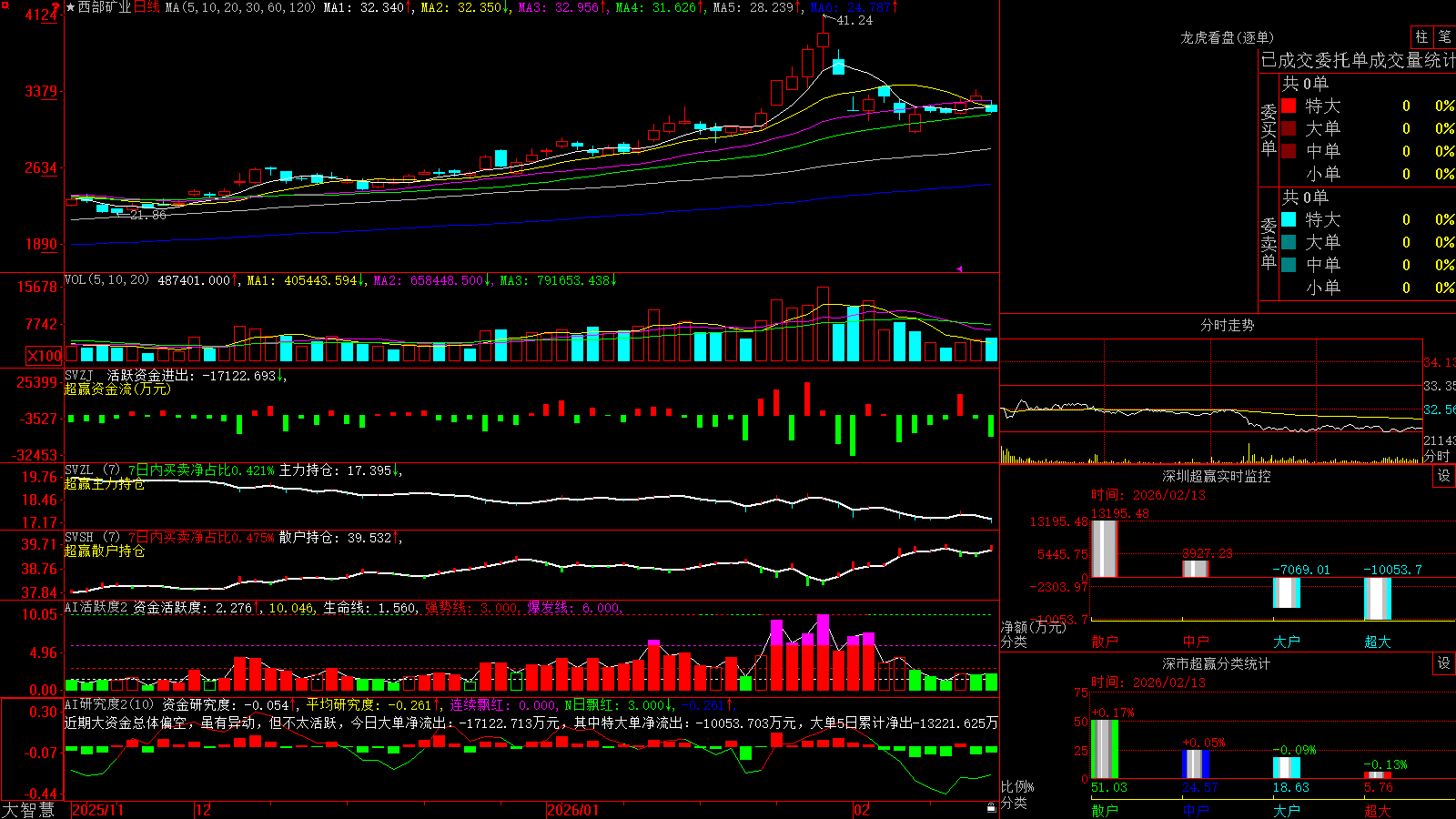Image resolution: width=1456 pixels, height=819 pixels.
Task: Open 设 settings for 深市超赢分类统计
Action: click(1444, 663)
